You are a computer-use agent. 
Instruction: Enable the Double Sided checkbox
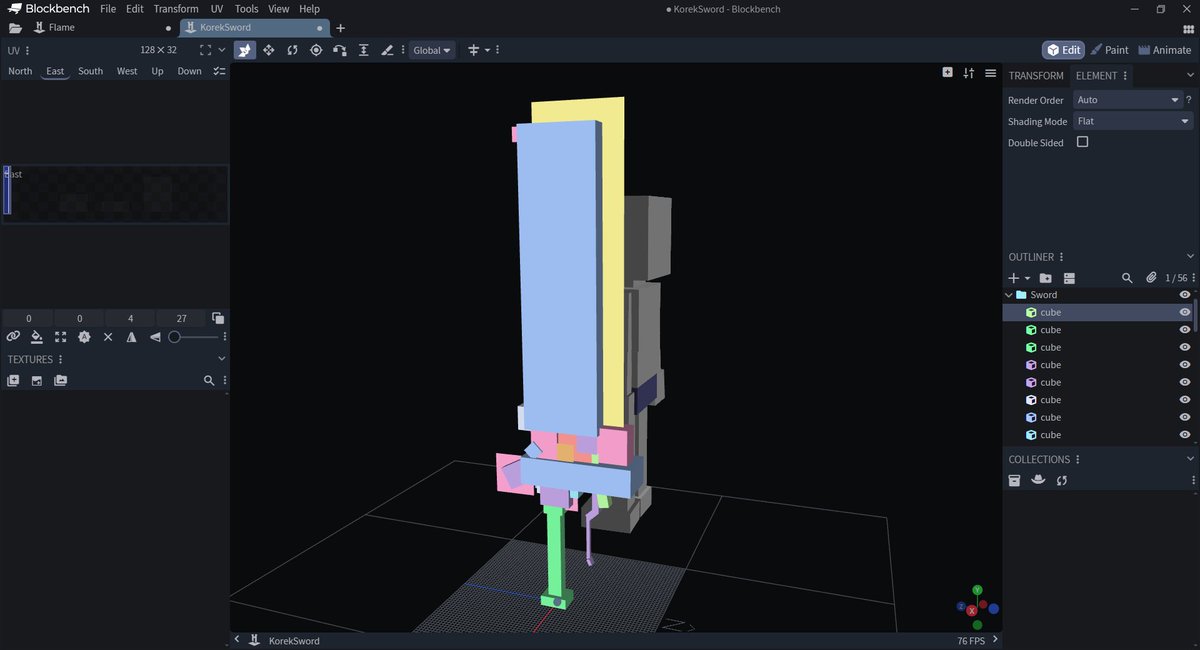pos(1082,142)
